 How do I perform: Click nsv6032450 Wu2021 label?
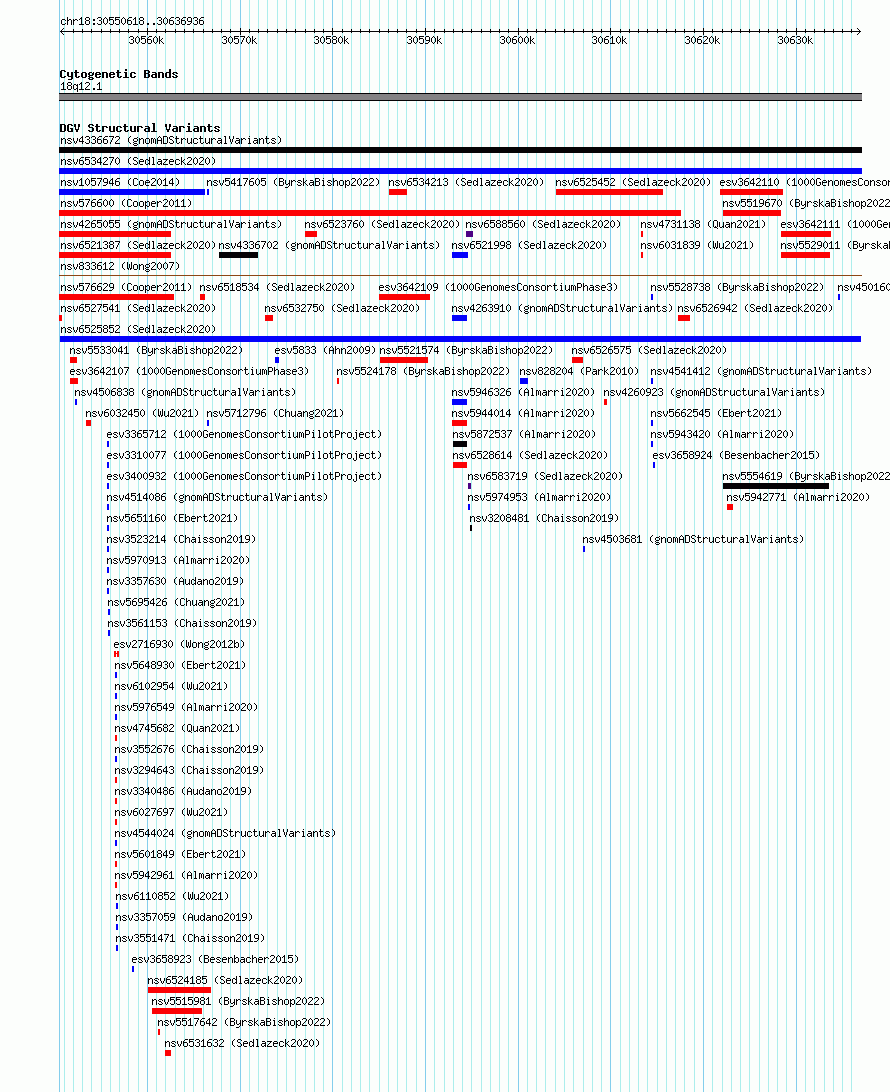pos(142,412)
